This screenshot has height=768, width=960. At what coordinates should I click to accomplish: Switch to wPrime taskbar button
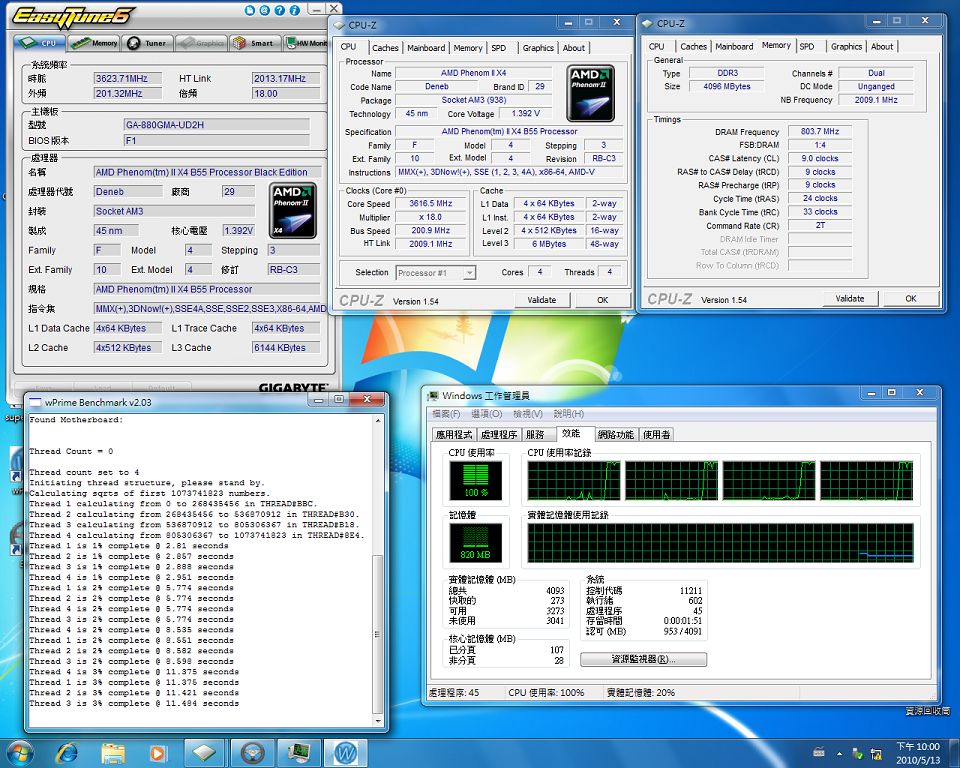(x=346, y=753)
